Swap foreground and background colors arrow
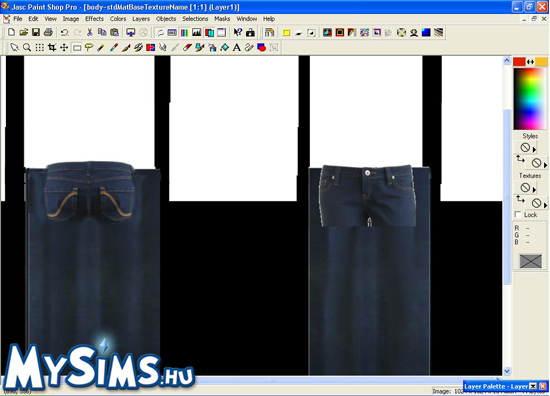The height and width of the screenshot is (396, 550). point(530,62)
